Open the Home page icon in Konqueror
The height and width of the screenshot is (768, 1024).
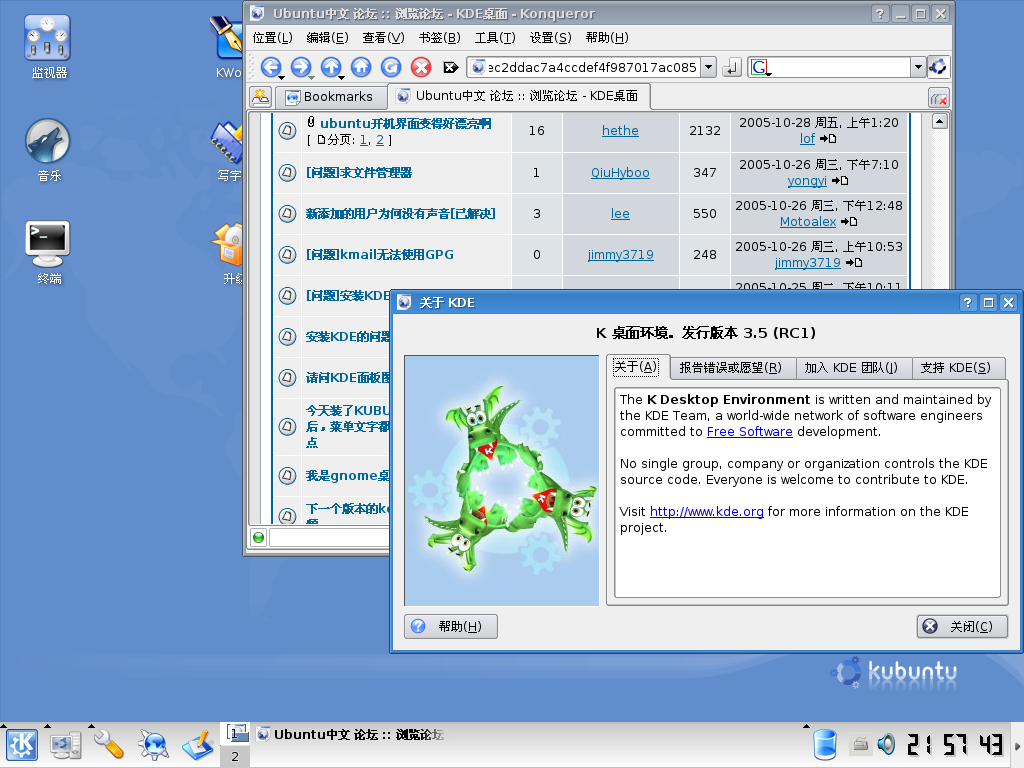361,67
